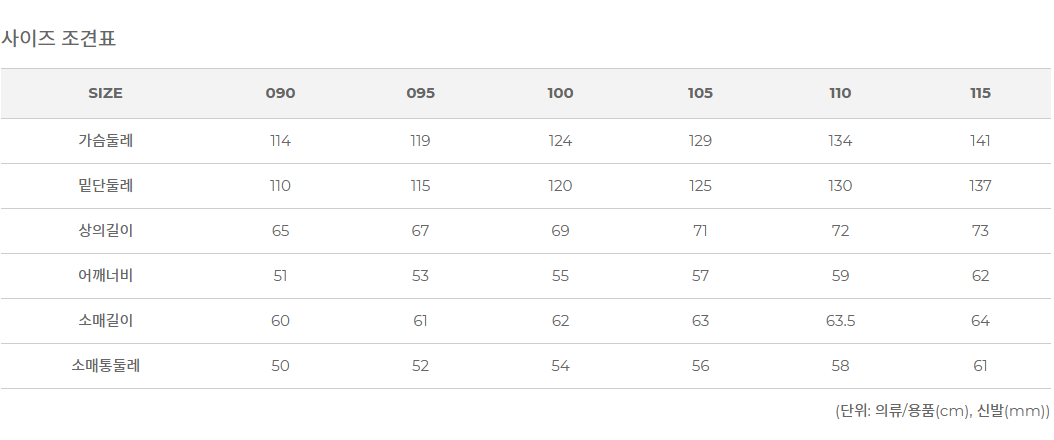The width and height of the screenshot is (1054, 440).
Task: Select the 137 hem measurement value
Action: (980, 186)
